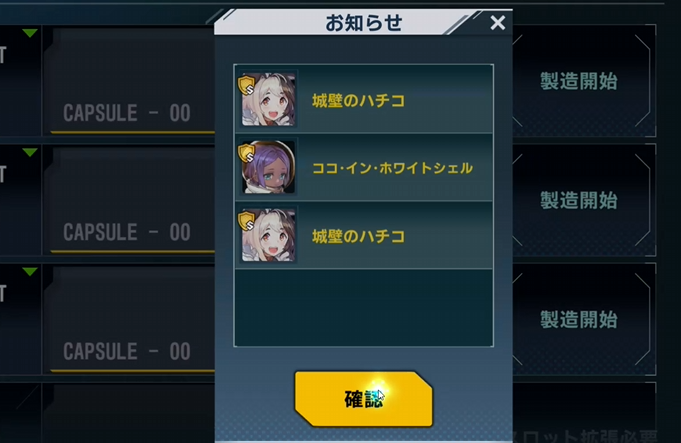This screenshot has height=443, width=681.
Task: Click shield S badge on first portrait
Action: click(246, 85)
